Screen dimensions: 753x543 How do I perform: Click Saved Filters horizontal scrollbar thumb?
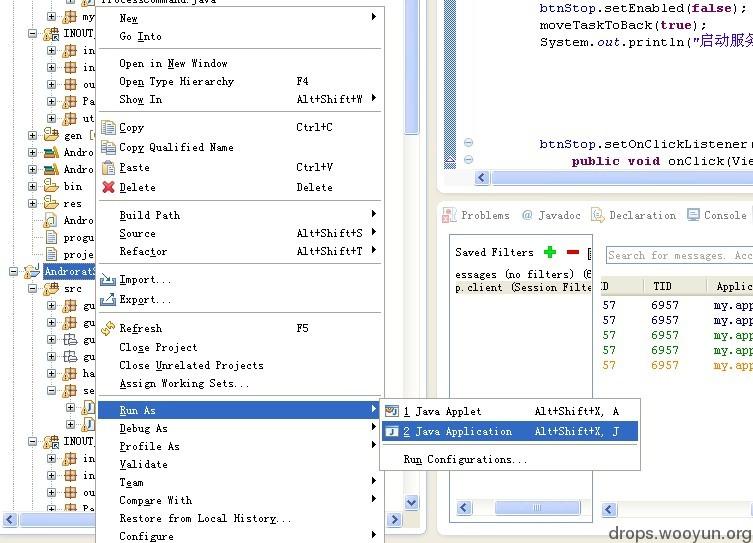tap(537, 507)
